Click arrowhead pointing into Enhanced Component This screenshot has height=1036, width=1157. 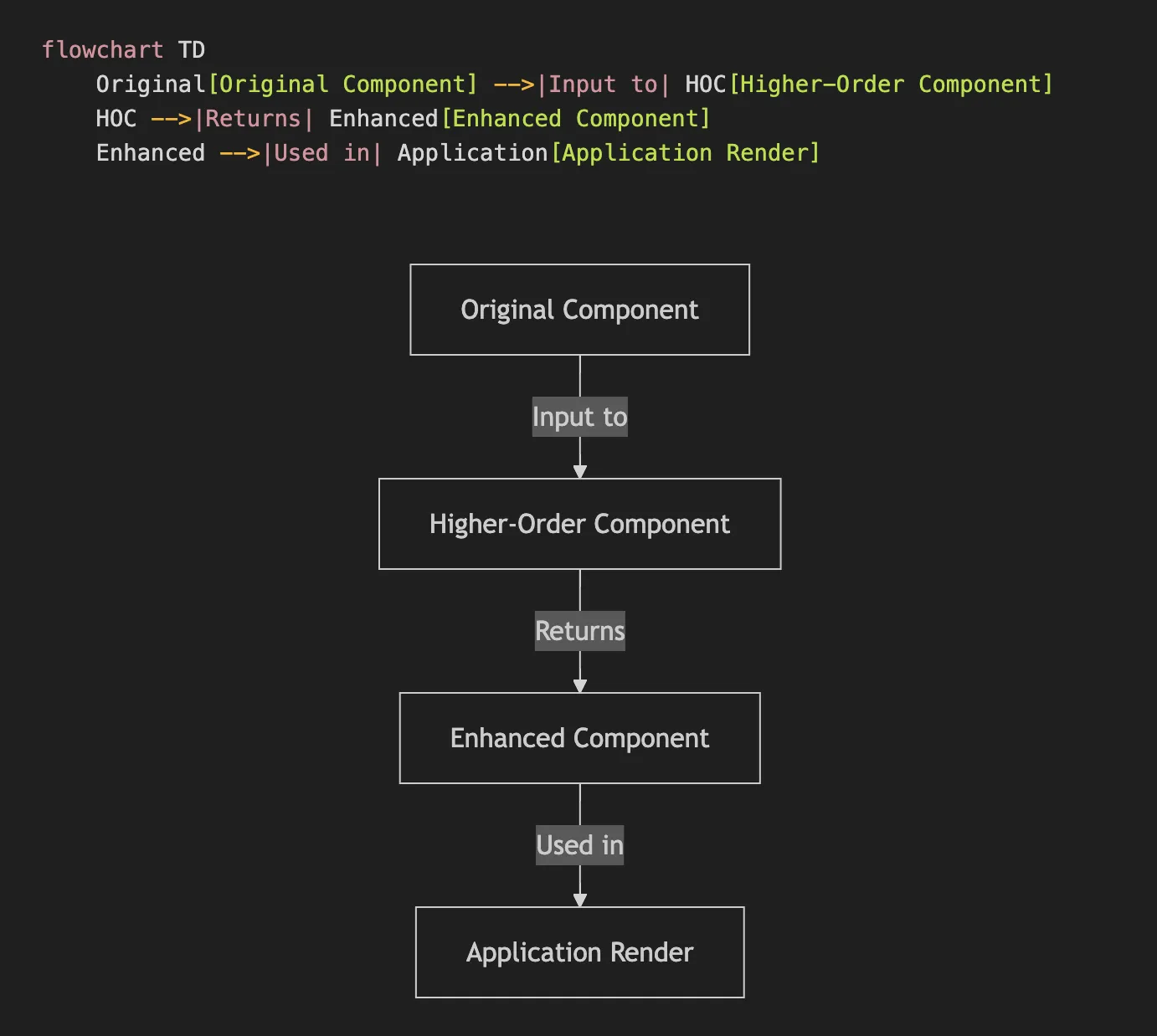(579, 686)
